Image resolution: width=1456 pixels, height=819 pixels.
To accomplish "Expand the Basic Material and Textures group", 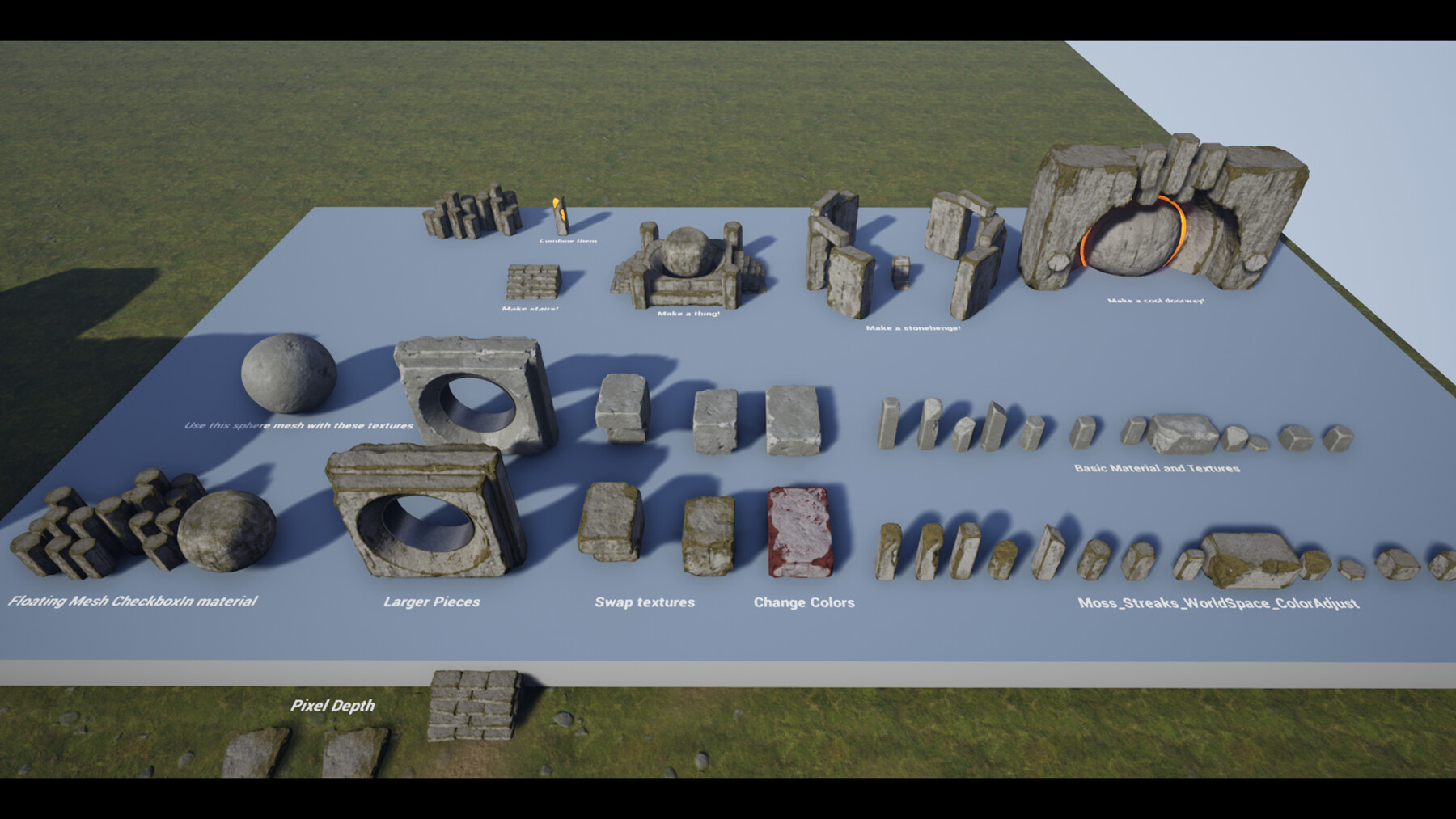I will tap(1157, 467).
